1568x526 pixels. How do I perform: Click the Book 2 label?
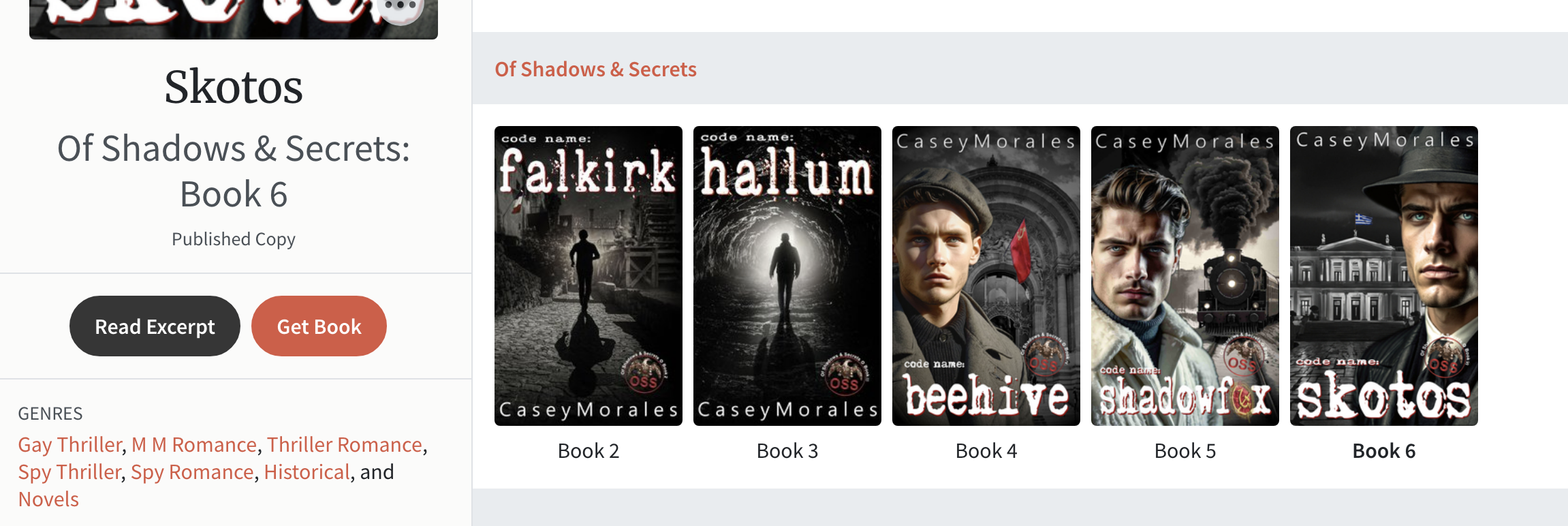[589, 451]
